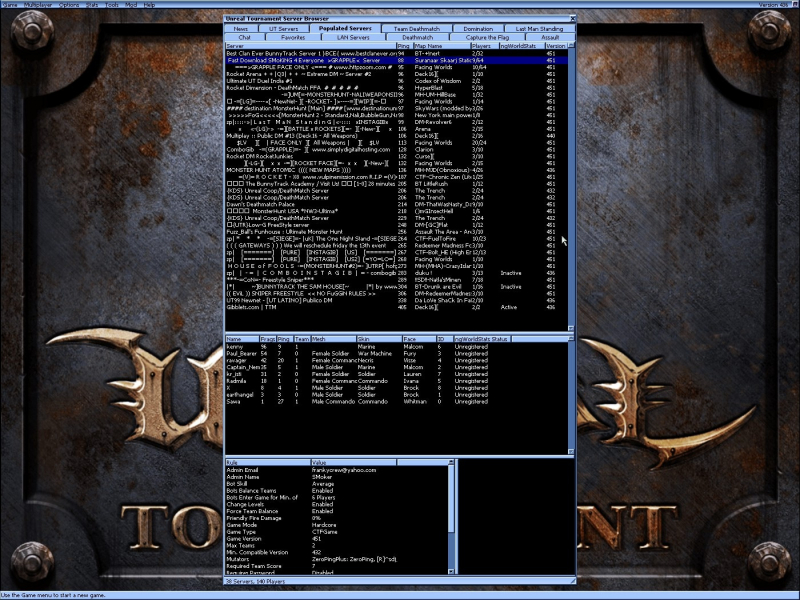Click server list scrollbar up arrow
Image resolution: width=800 pixels, height=600 pixels.
571,46
